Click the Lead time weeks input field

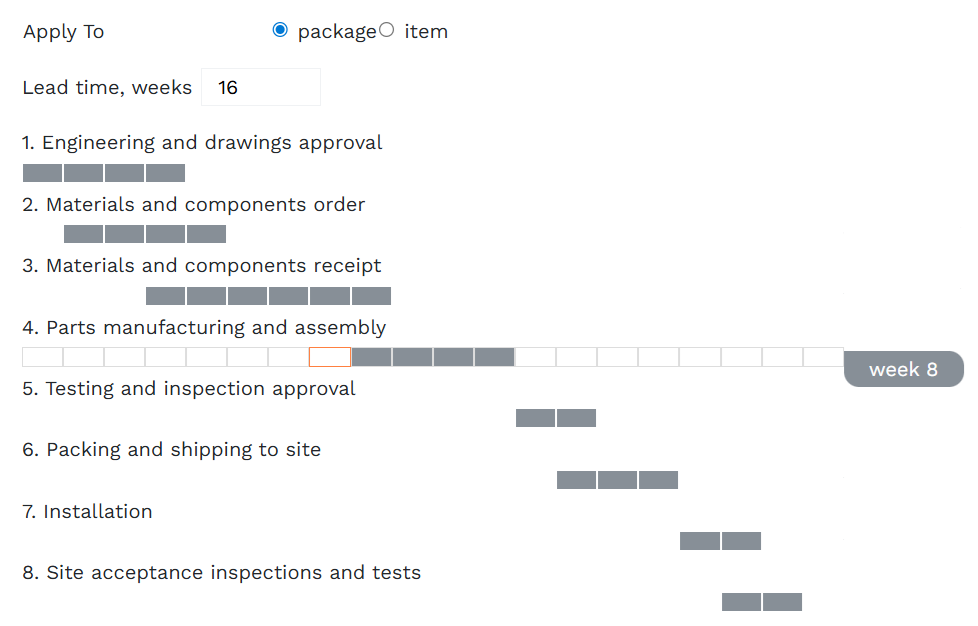click(x=261, y=87)
